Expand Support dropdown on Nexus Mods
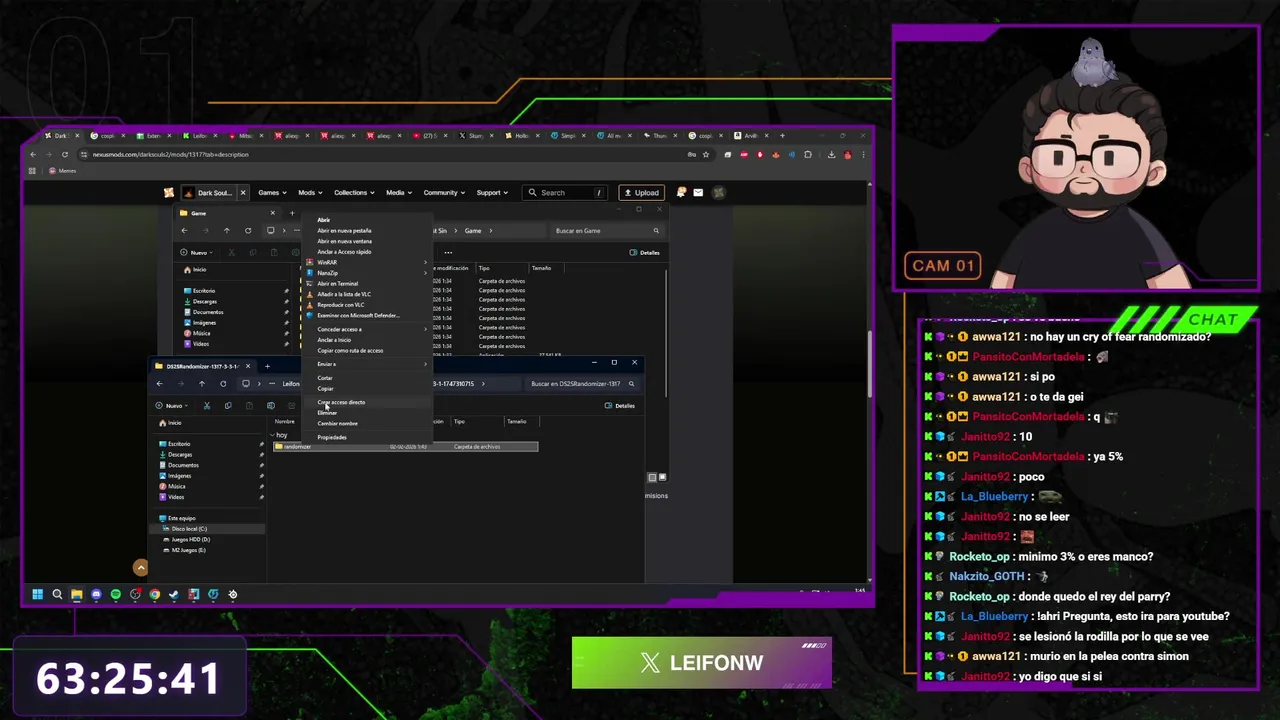 click(492, 192)
